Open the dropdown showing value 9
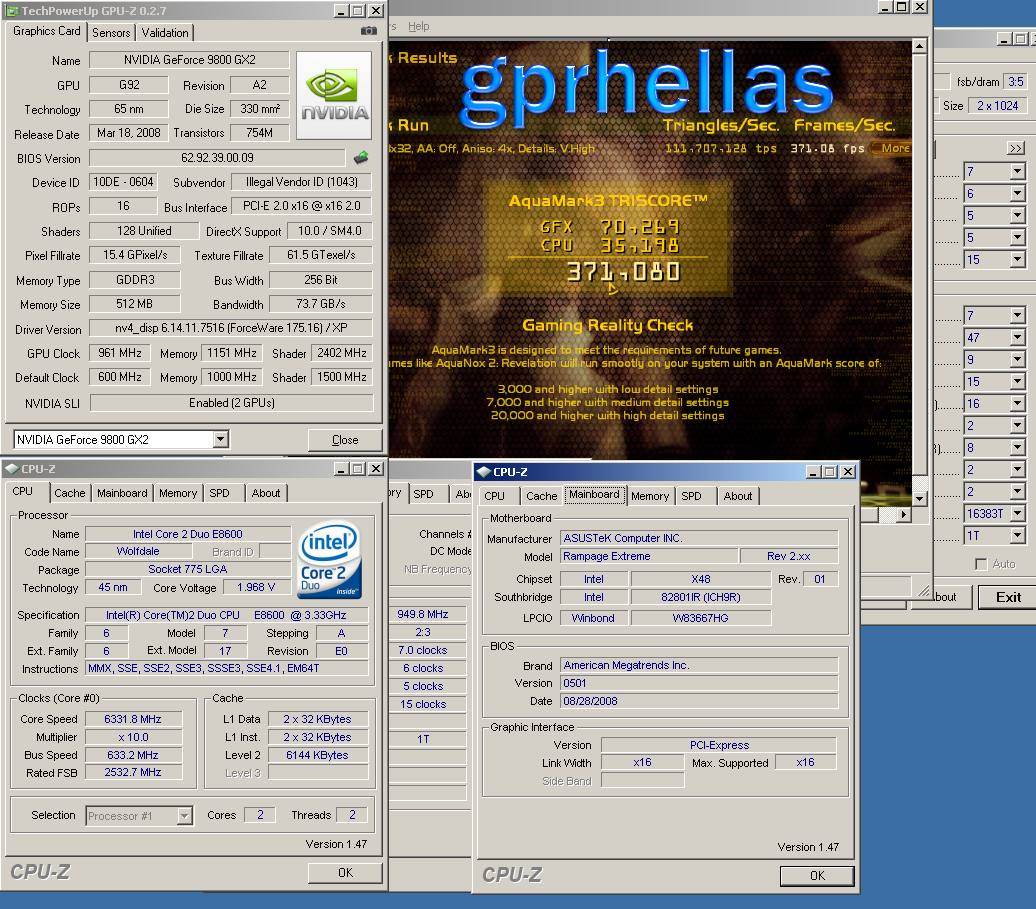1036x909 pixels. [x=1018, y=359]
